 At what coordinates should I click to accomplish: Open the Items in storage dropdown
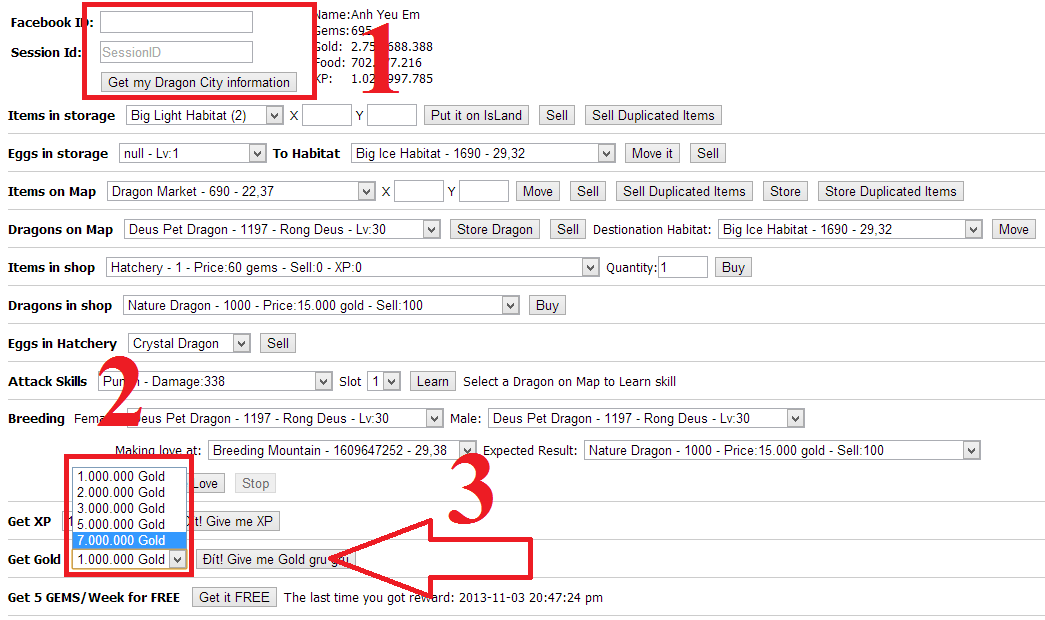tap(205, 115)
